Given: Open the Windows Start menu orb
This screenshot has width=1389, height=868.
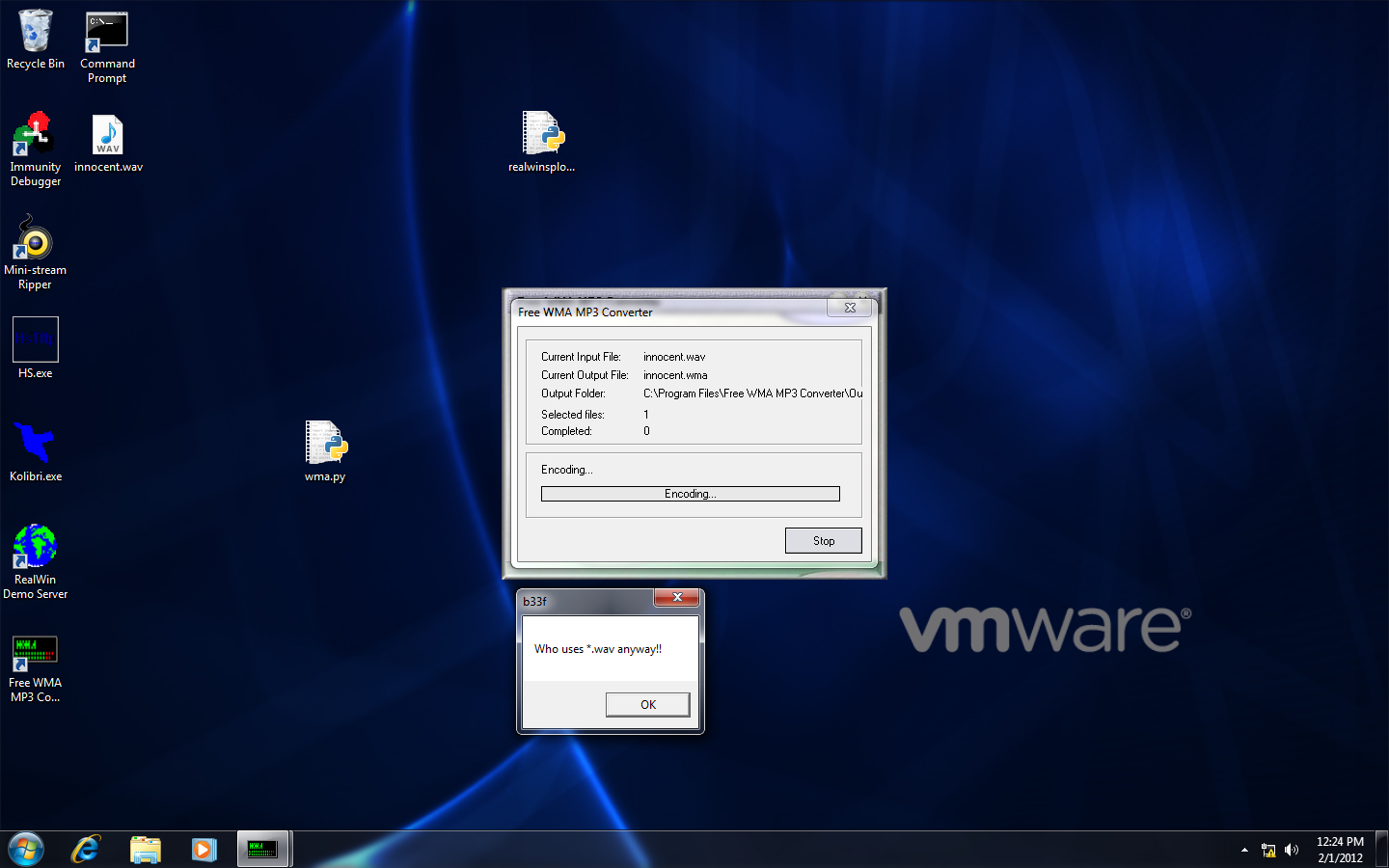Looking at the screenshot, I should pos(26,850).
